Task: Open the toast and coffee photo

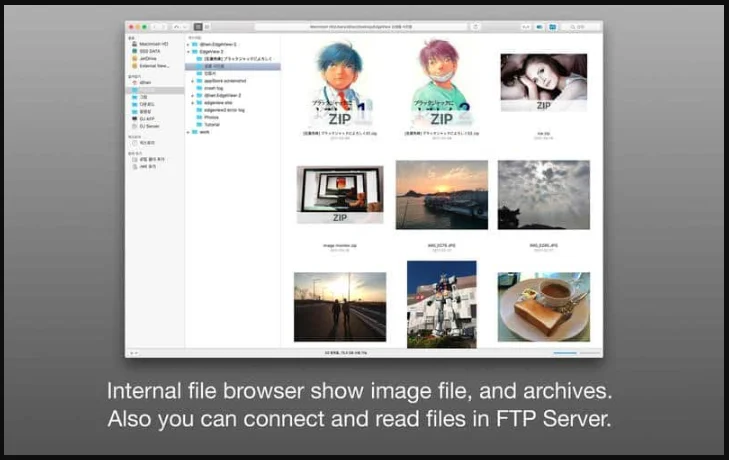Action: point(543,307)
